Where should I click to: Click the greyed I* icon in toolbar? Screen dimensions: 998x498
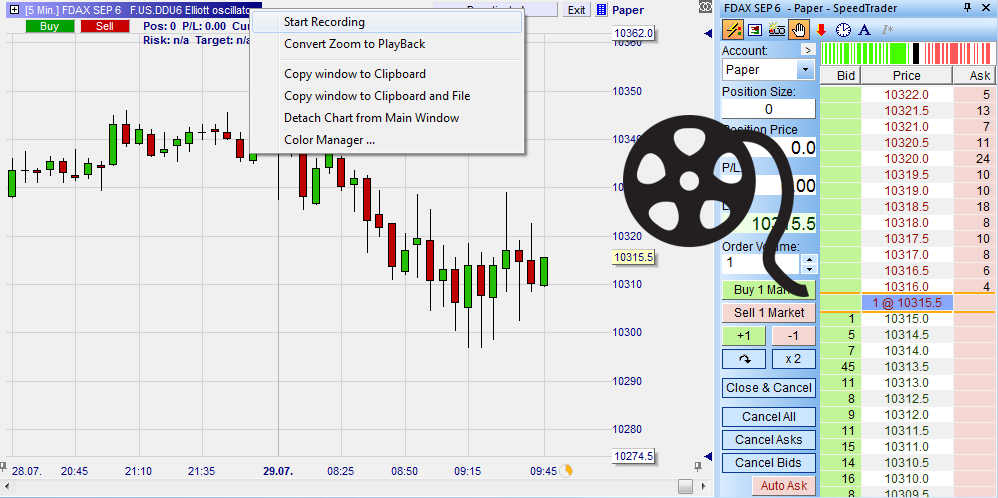[x=886, y=29]
